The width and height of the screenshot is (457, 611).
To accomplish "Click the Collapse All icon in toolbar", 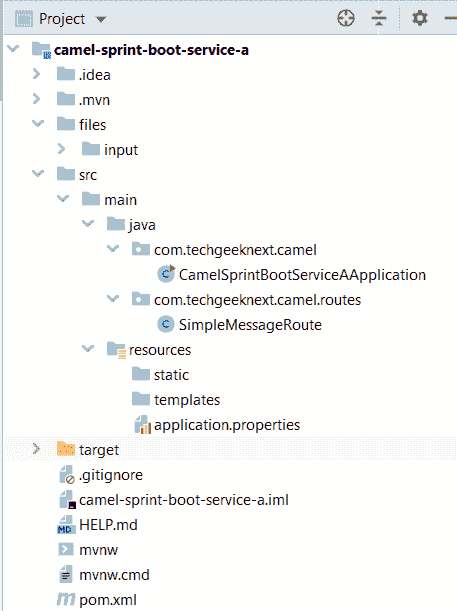I will point(379,18).
